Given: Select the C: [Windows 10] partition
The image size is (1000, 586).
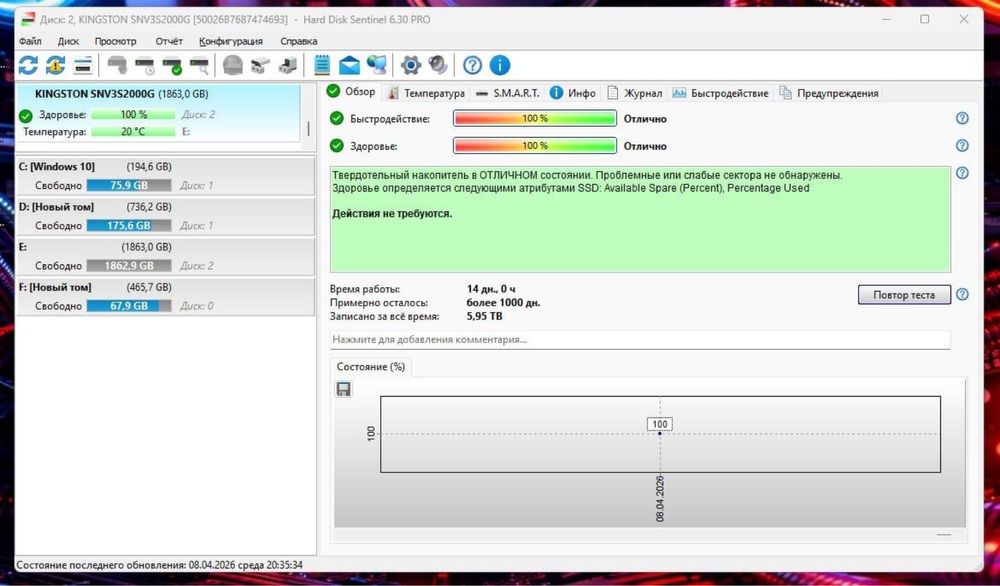Looking at the screenshot, I should click(x=165, y=175).
